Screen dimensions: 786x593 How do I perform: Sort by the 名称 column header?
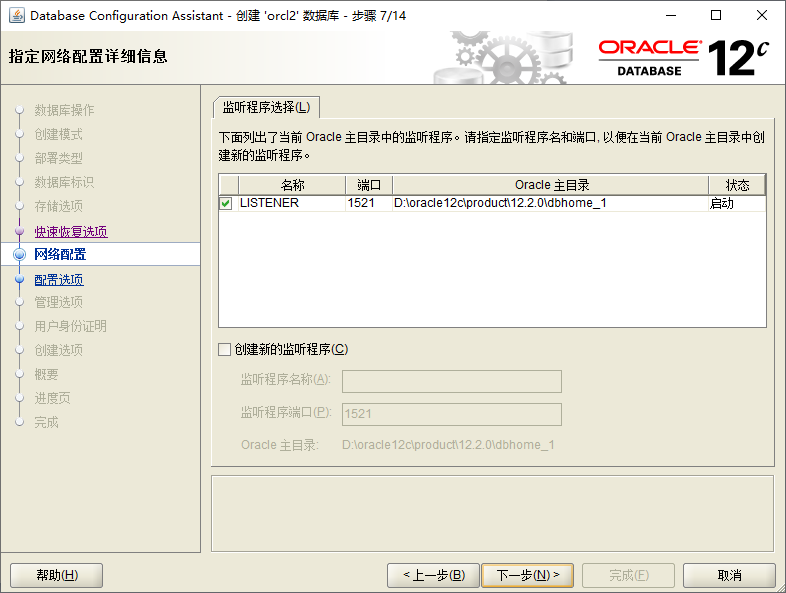292,185
